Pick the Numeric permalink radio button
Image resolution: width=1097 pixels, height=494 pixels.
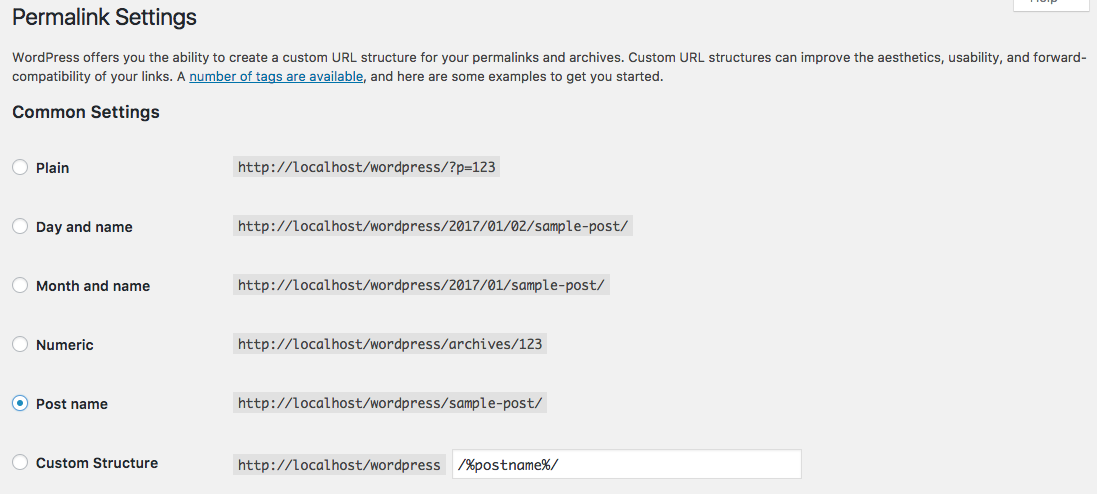point(20,345)
